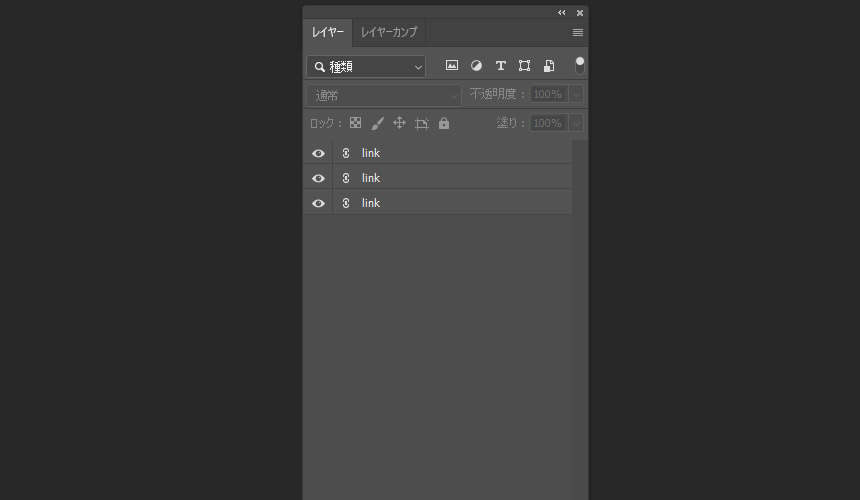Click the lock position move icon
Screen dimensions: 860x500
click(x=399, y=123)
